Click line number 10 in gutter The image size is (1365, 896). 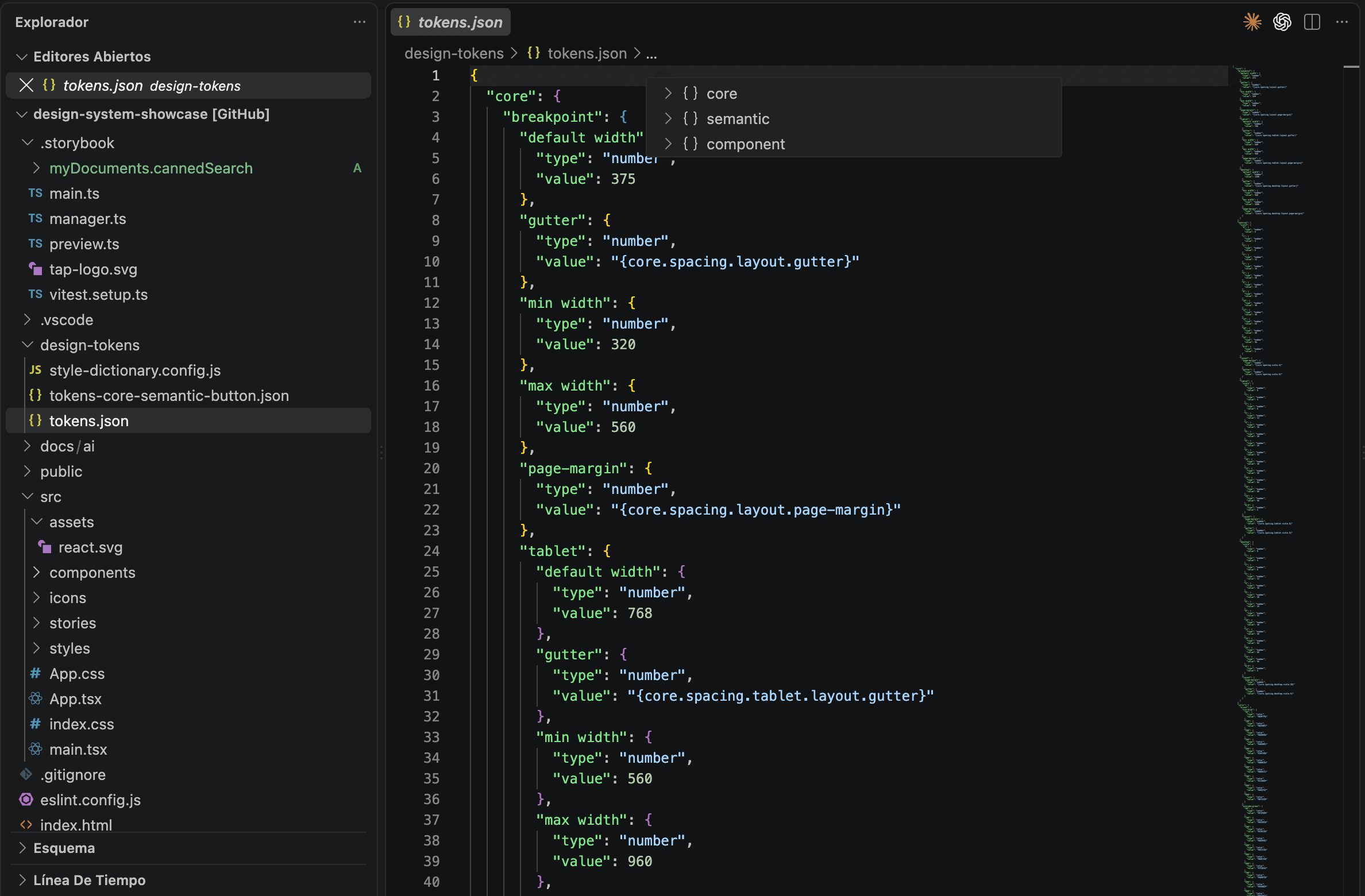click(431, 261)
